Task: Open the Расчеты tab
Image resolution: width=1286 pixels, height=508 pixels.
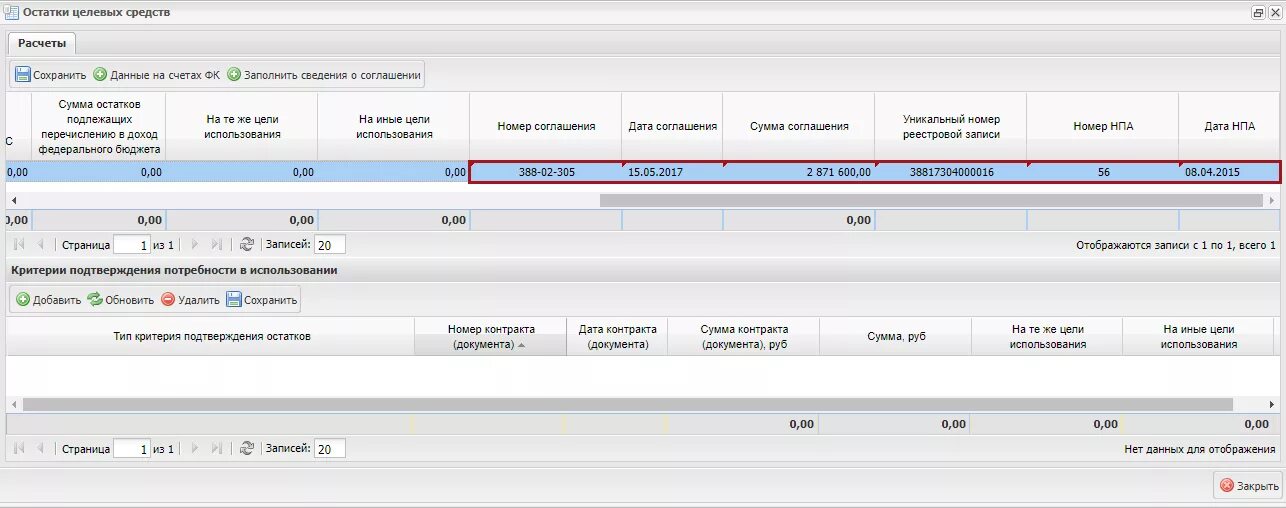Action: [x=42, y=43]
